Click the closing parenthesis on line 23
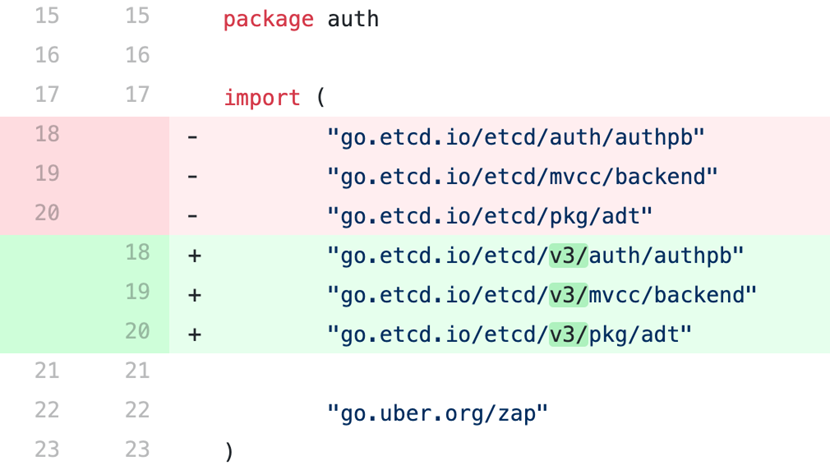The image size is (830, 470). 229,451
